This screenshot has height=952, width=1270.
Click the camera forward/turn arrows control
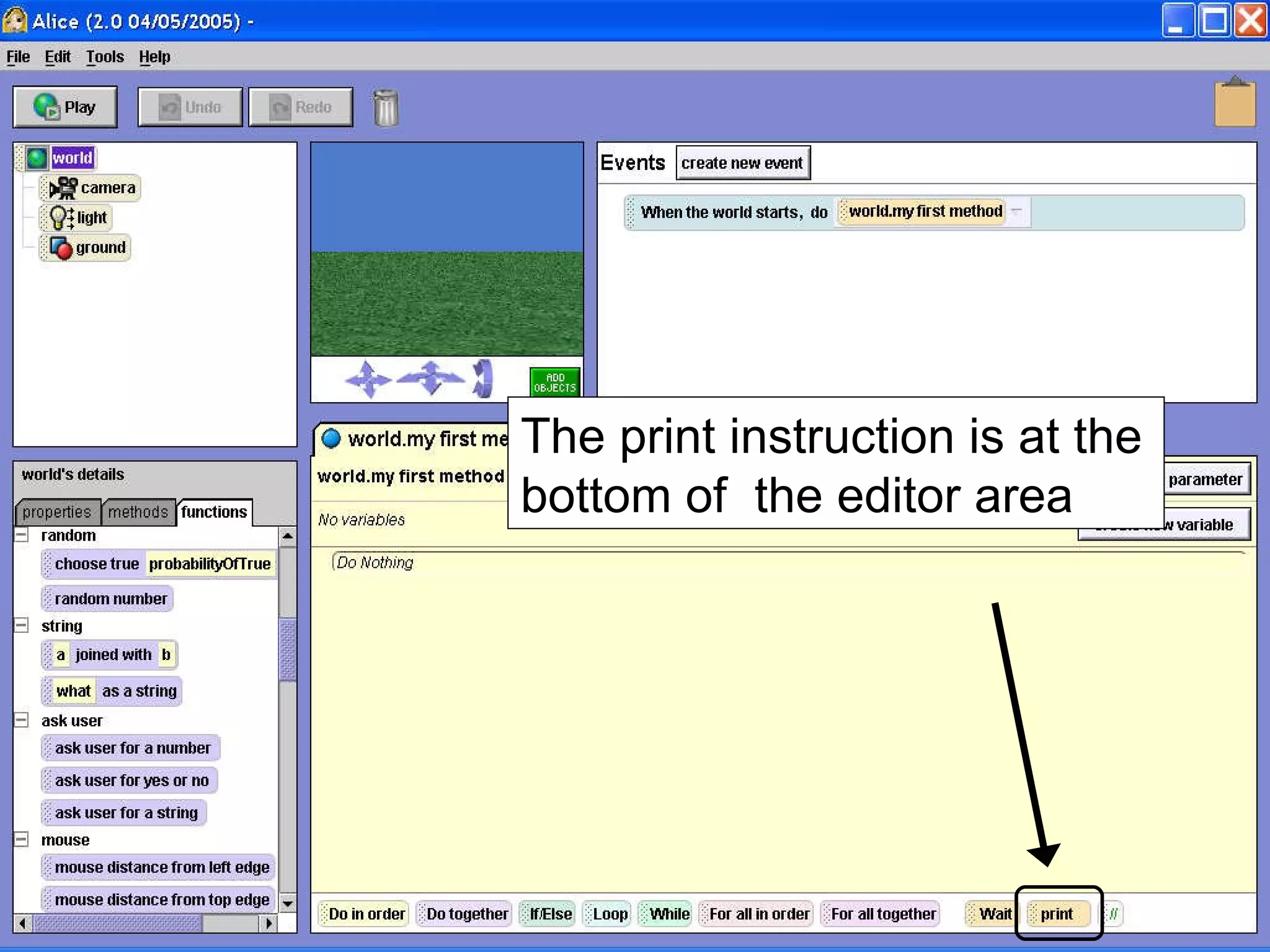pyautogui.click(x=431, y=378)
